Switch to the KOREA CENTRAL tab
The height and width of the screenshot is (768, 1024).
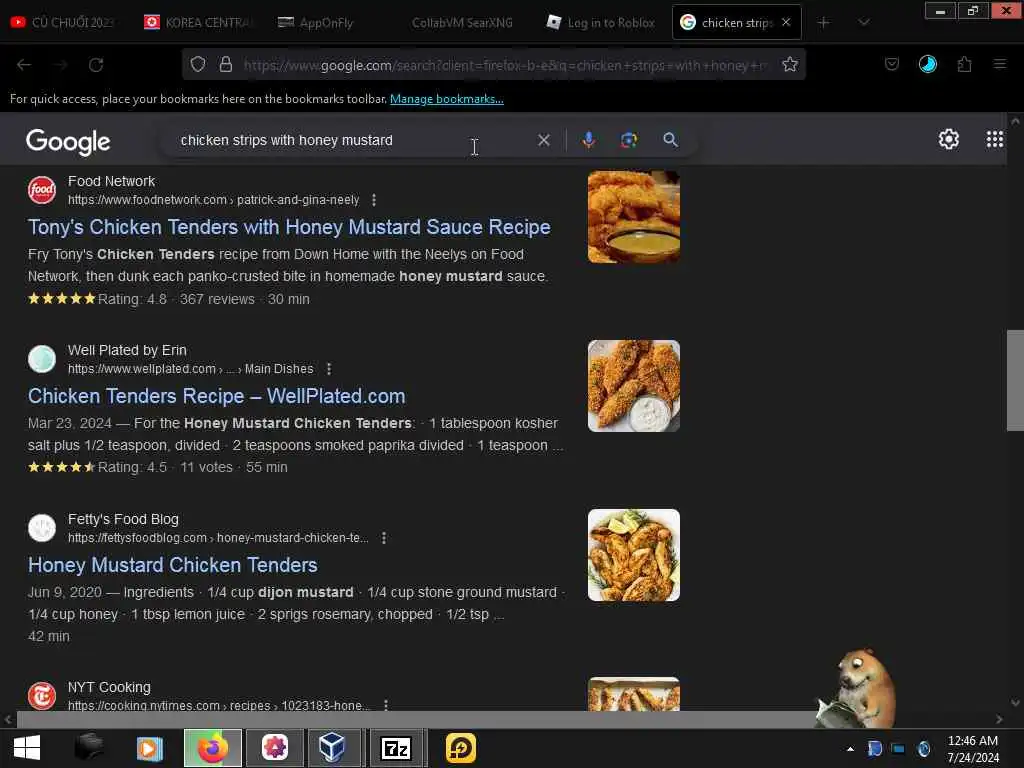pos(197,22)
